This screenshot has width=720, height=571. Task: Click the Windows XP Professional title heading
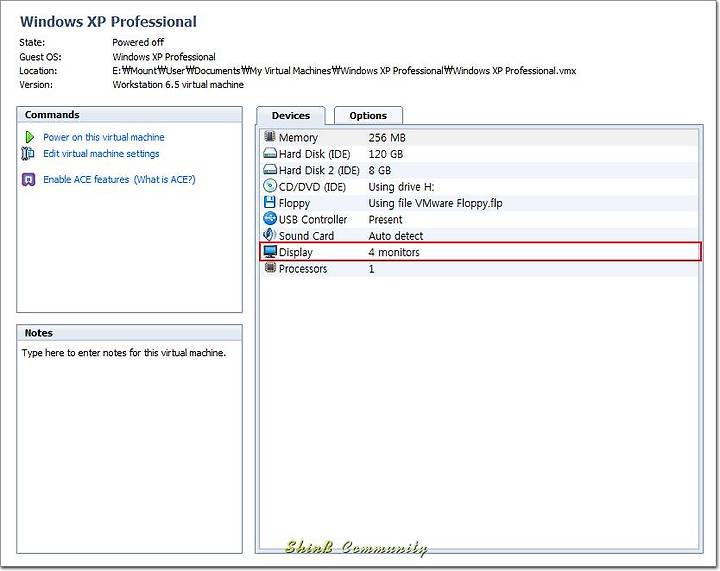[x=108, y=22]
